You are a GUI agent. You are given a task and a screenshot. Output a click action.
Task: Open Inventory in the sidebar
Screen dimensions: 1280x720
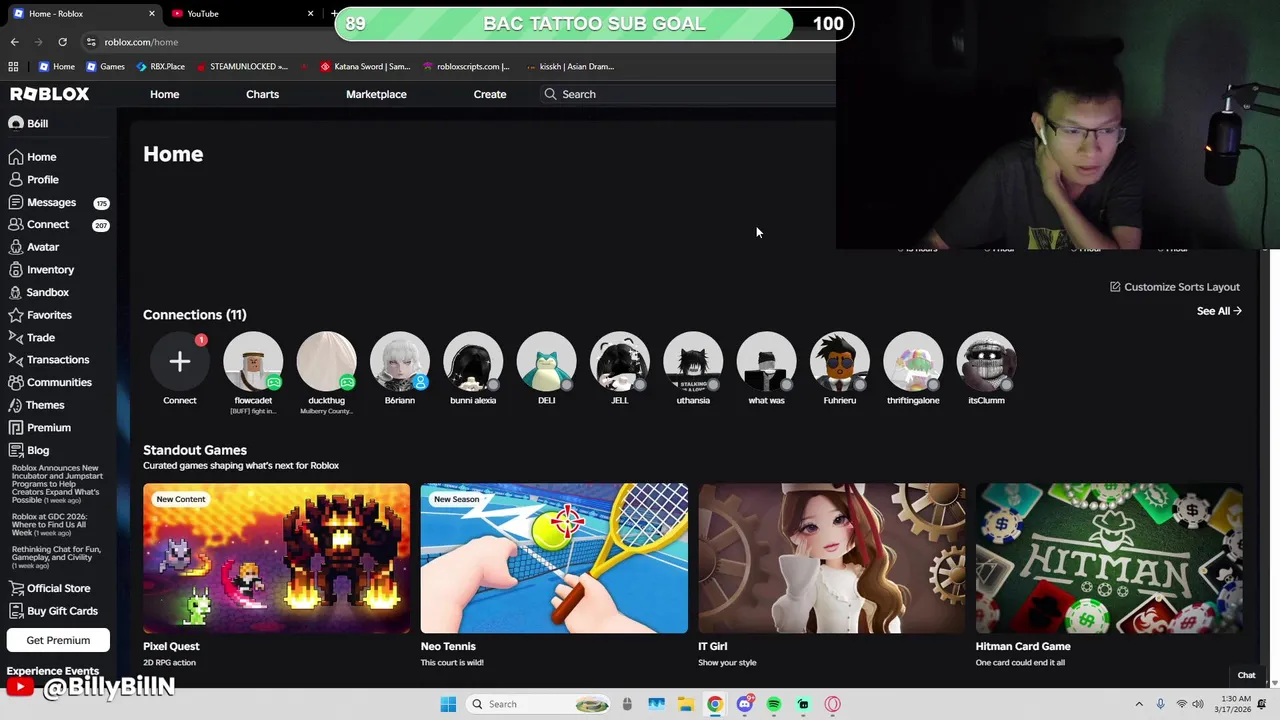point(41,270)
